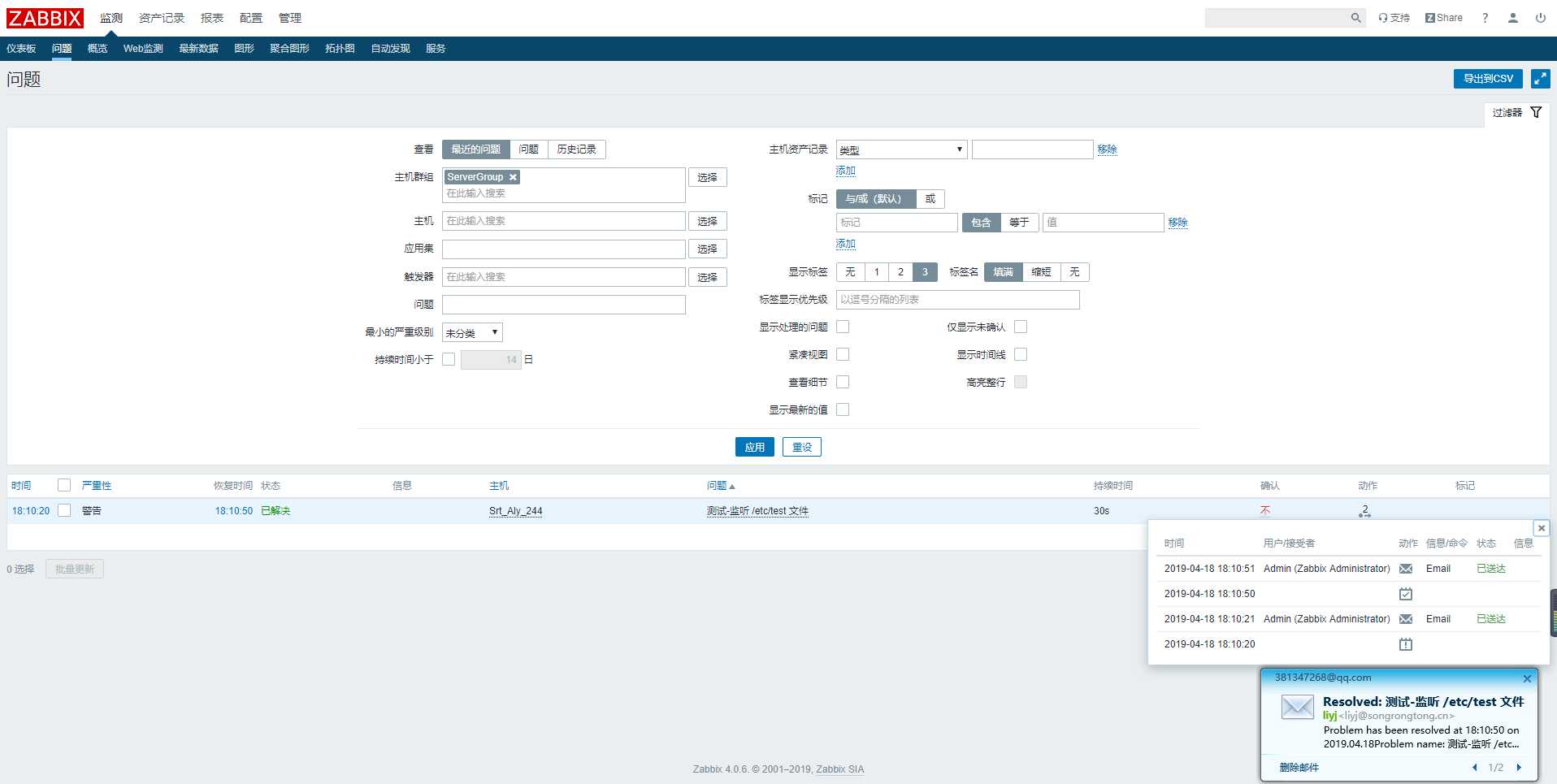Click 删除邮件 in mail notification
The width and height of the screenshot is (1557, 784).
1299,767
